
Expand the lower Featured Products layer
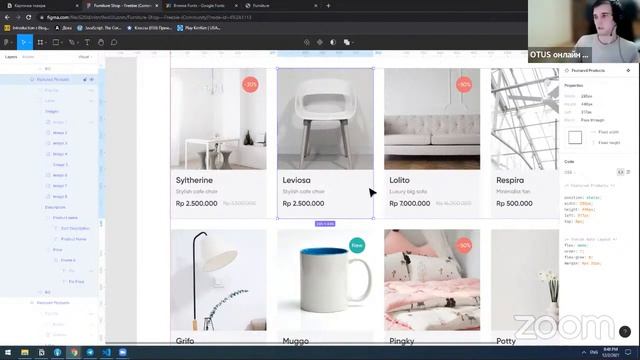pos(32,303)
